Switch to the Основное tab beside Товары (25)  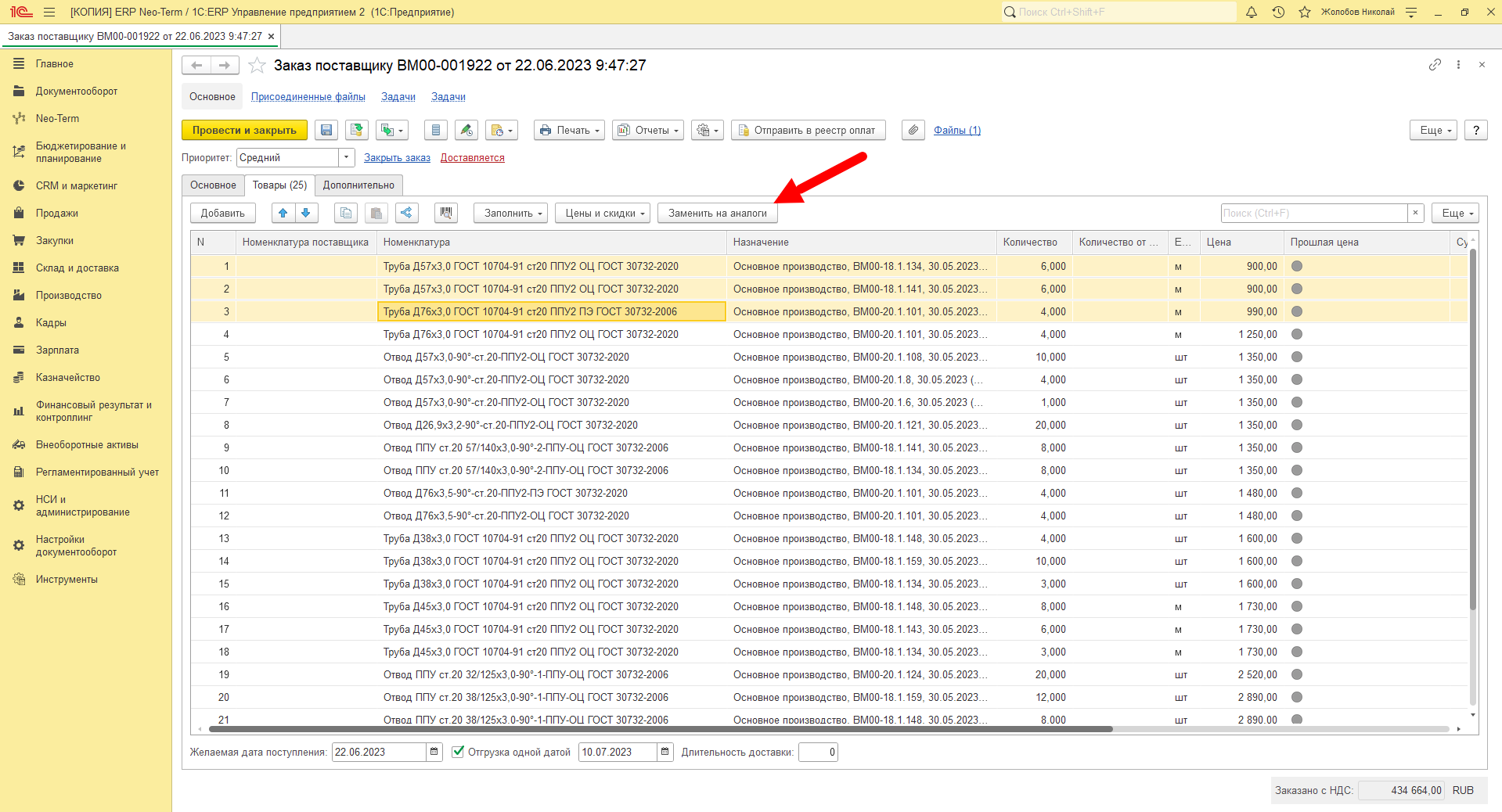(x=213, y=185)
